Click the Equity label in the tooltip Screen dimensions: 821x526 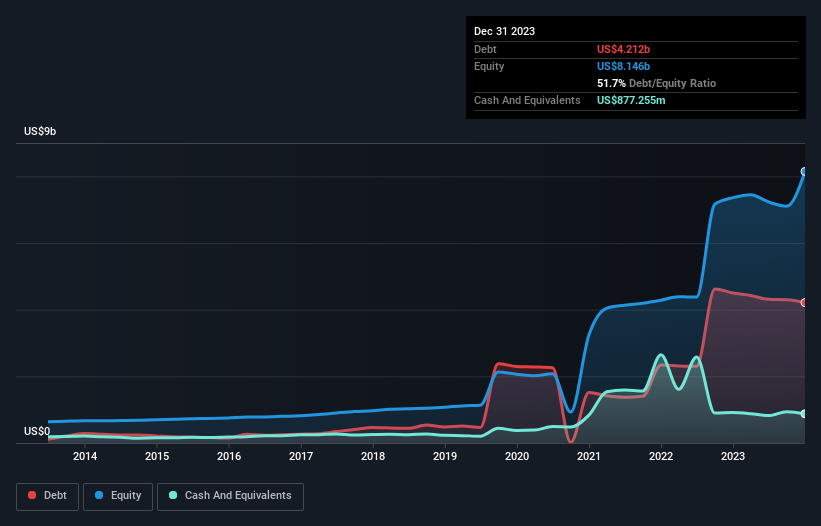coord(489,66)
